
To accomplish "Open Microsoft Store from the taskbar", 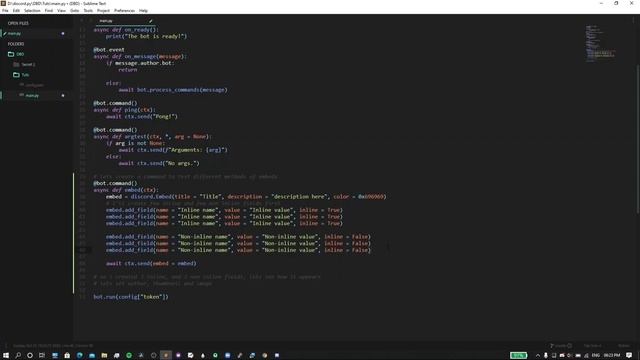I will point(67,356).
